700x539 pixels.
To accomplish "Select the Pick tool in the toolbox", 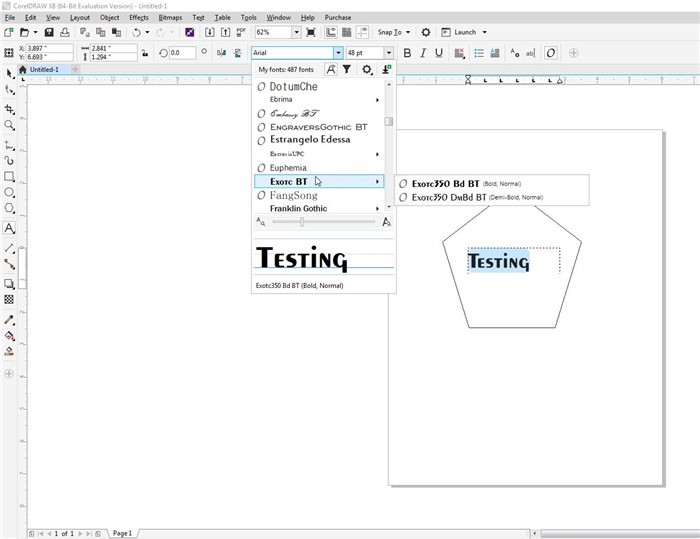I will point(9,74).
